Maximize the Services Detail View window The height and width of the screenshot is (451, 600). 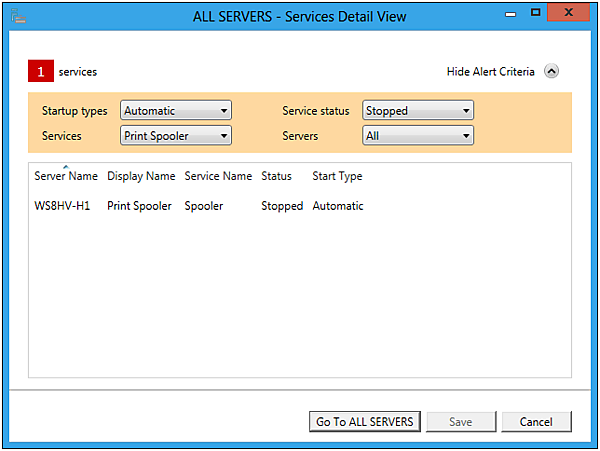pos(536,13)
